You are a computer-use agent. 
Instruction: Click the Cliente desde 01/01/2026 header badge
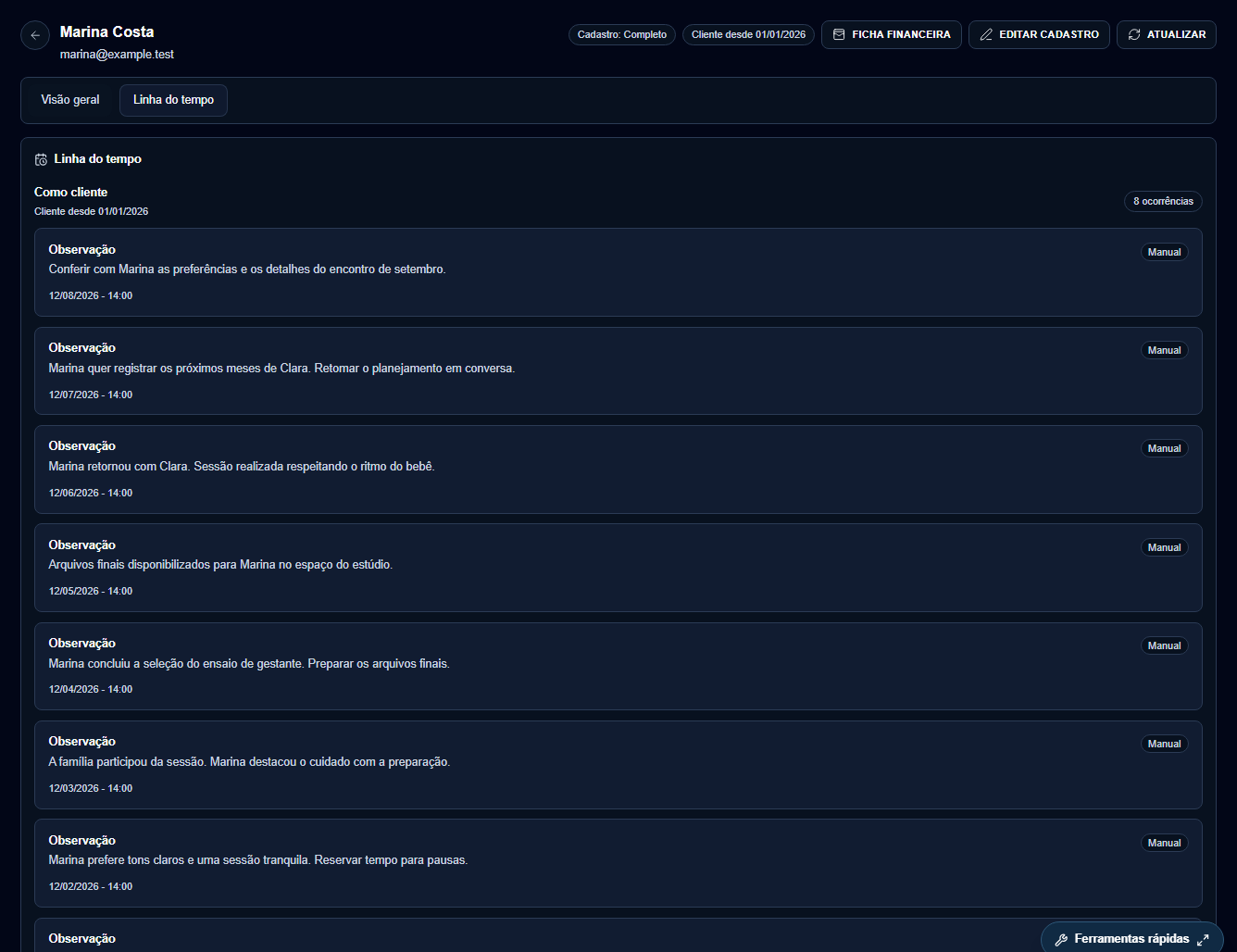coord(748,34)
